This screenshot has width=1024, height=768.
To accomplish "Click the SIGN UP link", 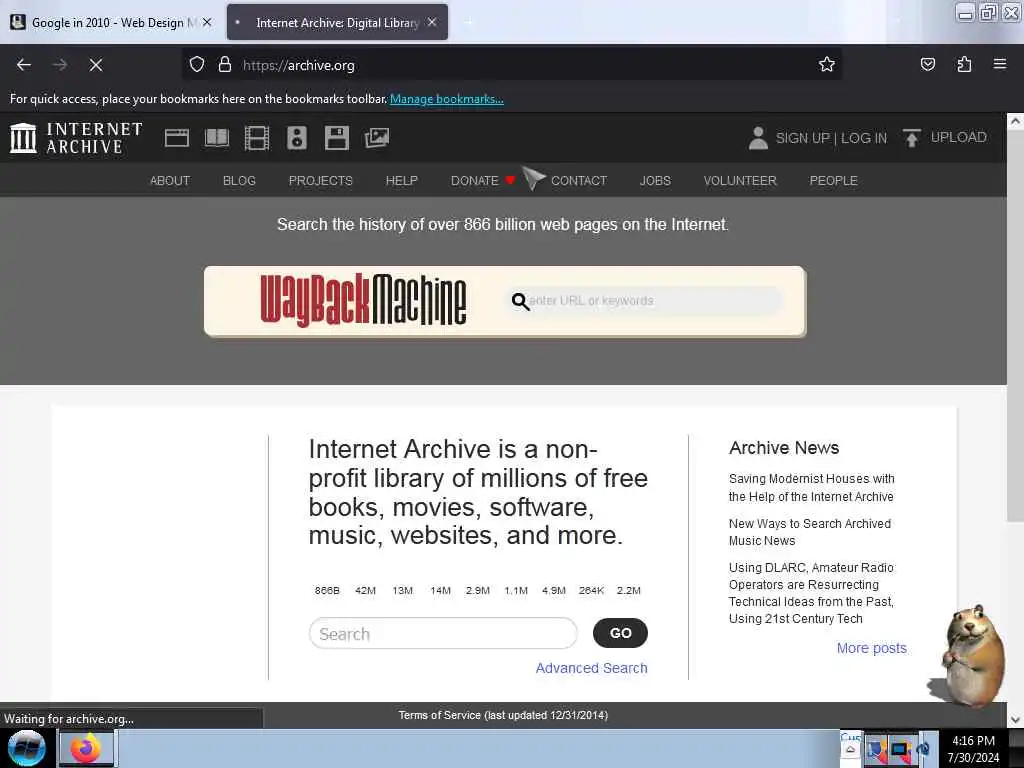I will pos(802,138).
